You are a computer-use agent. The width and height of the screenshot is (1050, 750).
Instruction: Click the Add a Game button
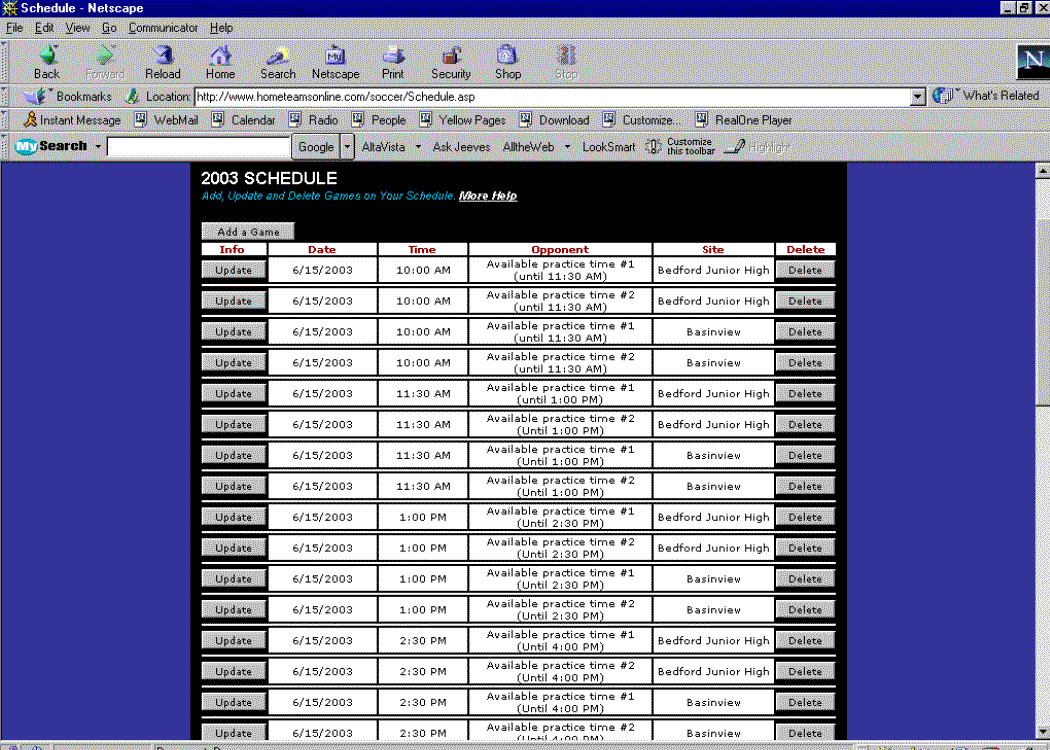point(248,232)
